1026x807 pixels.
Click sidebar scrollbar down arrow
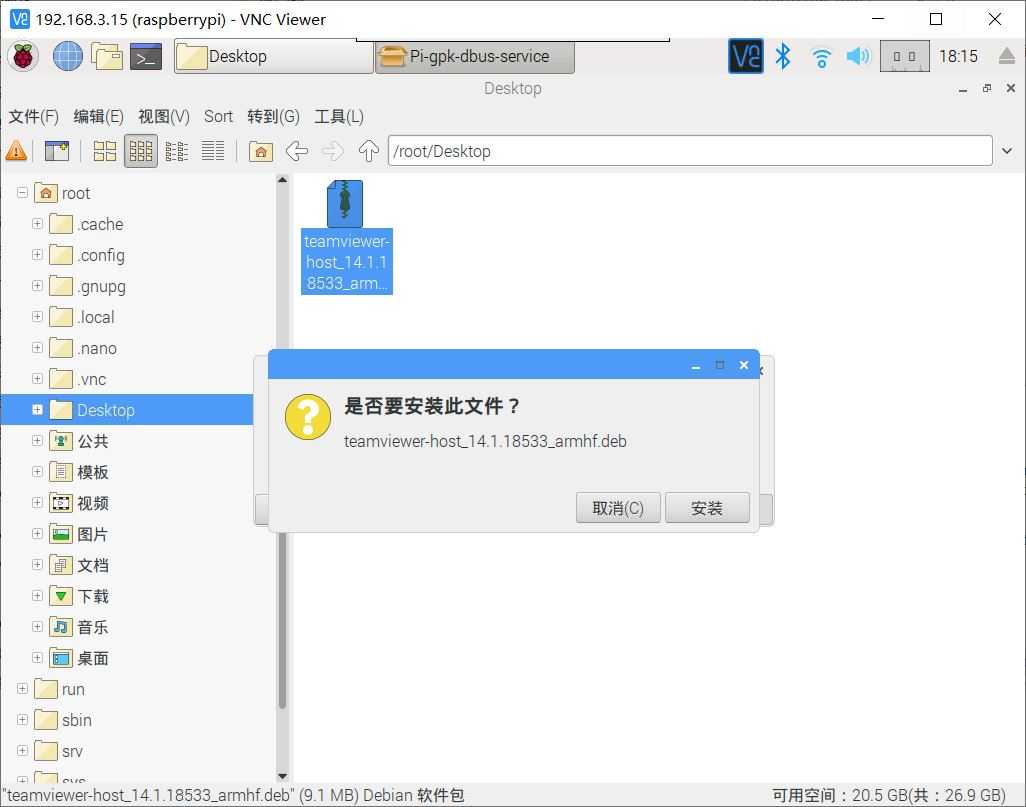282,776
